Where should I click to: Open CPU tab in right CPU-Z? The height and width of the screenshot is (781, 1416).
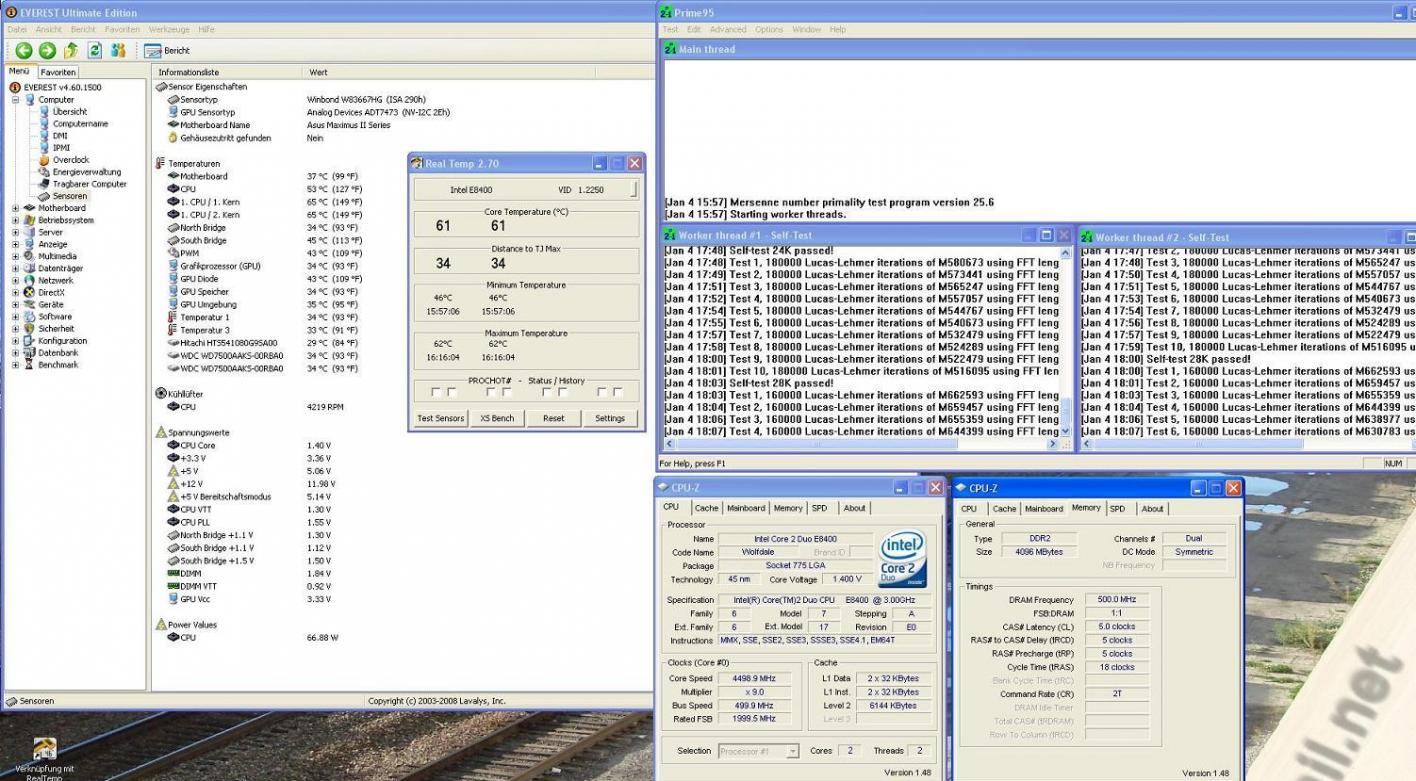(969, 508)
